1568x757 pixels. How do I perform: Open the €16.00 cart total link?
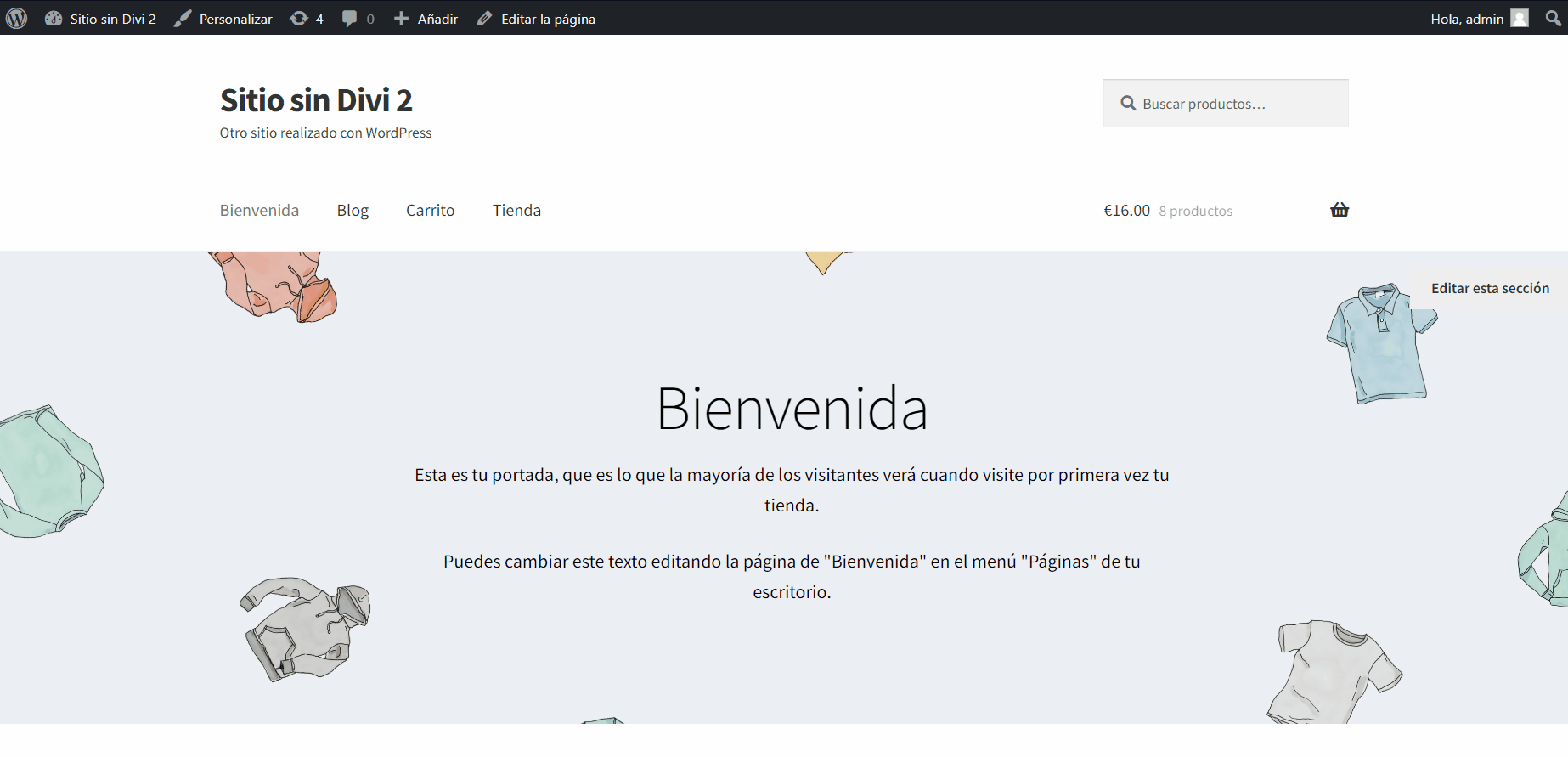point(1126,211)
